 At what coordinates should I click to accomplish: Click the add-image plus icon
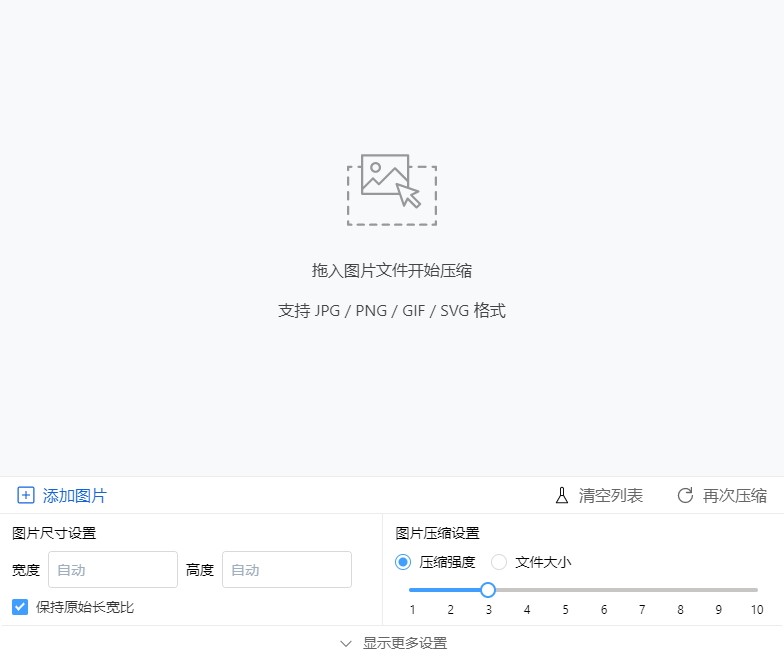[26, 495]
